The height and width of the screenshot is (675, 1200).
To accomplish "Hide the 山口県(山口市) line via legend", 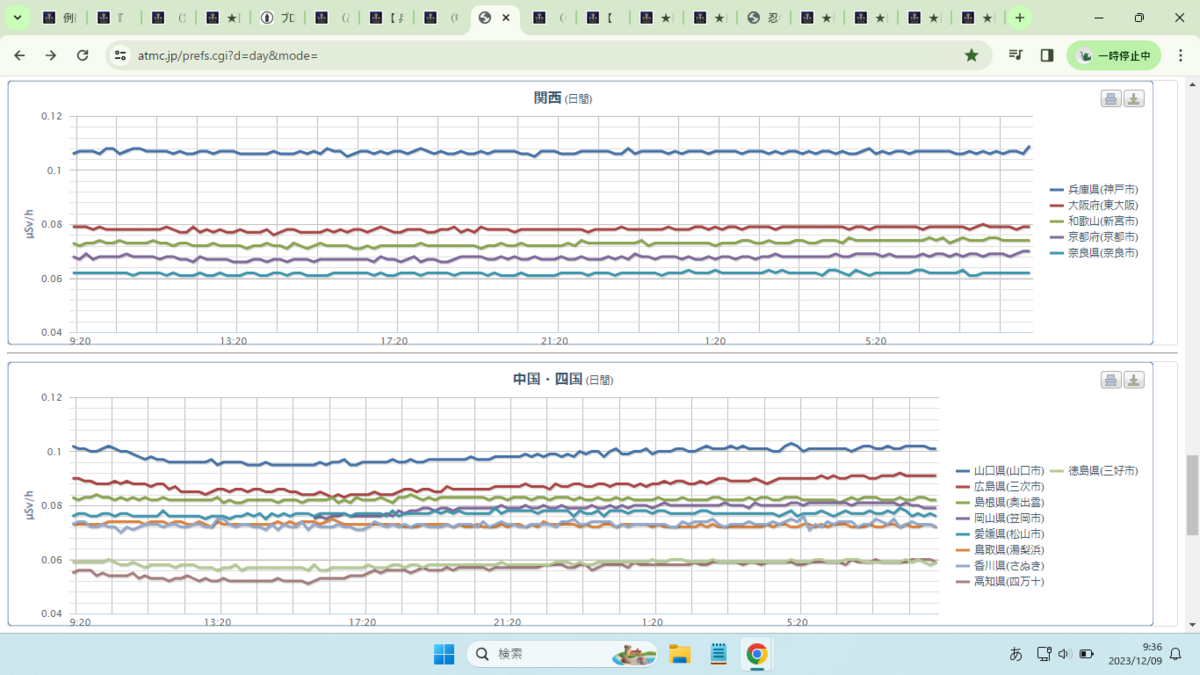I will [x=1000, y=470].
